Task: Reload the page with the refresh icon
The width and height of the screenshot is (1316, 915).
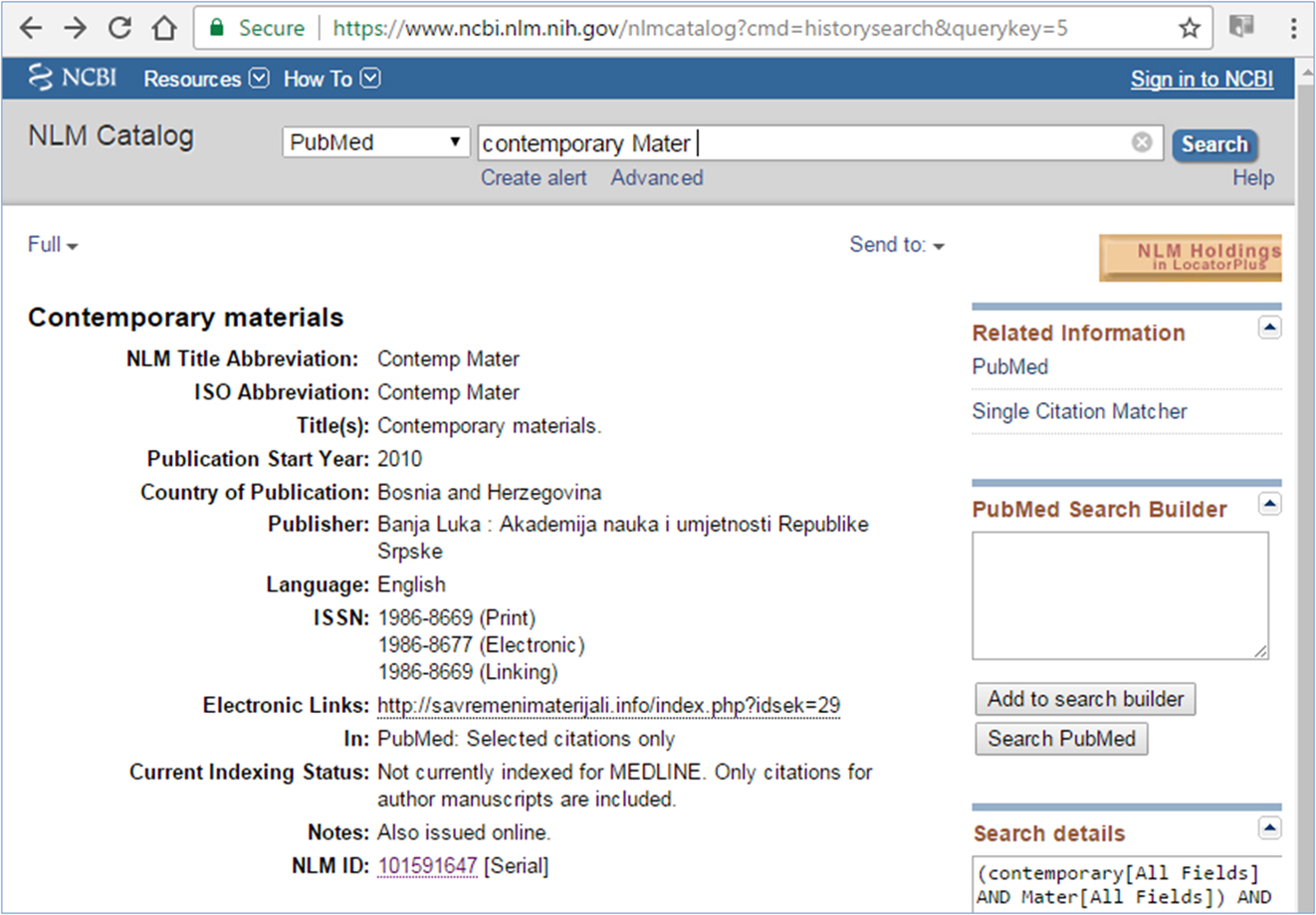Action: tap(120, 28)
